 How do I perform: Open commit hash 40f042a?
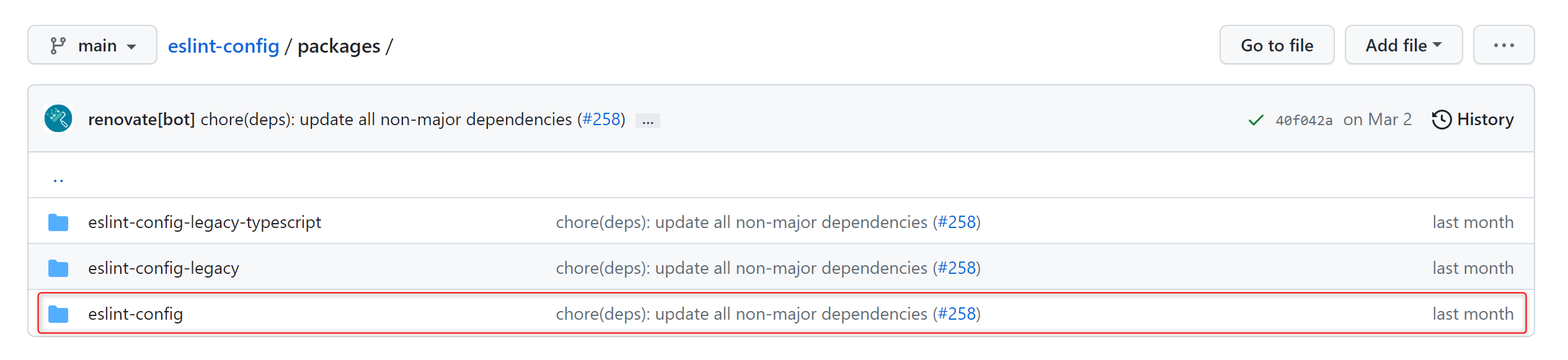click(x=1303, y=120)
